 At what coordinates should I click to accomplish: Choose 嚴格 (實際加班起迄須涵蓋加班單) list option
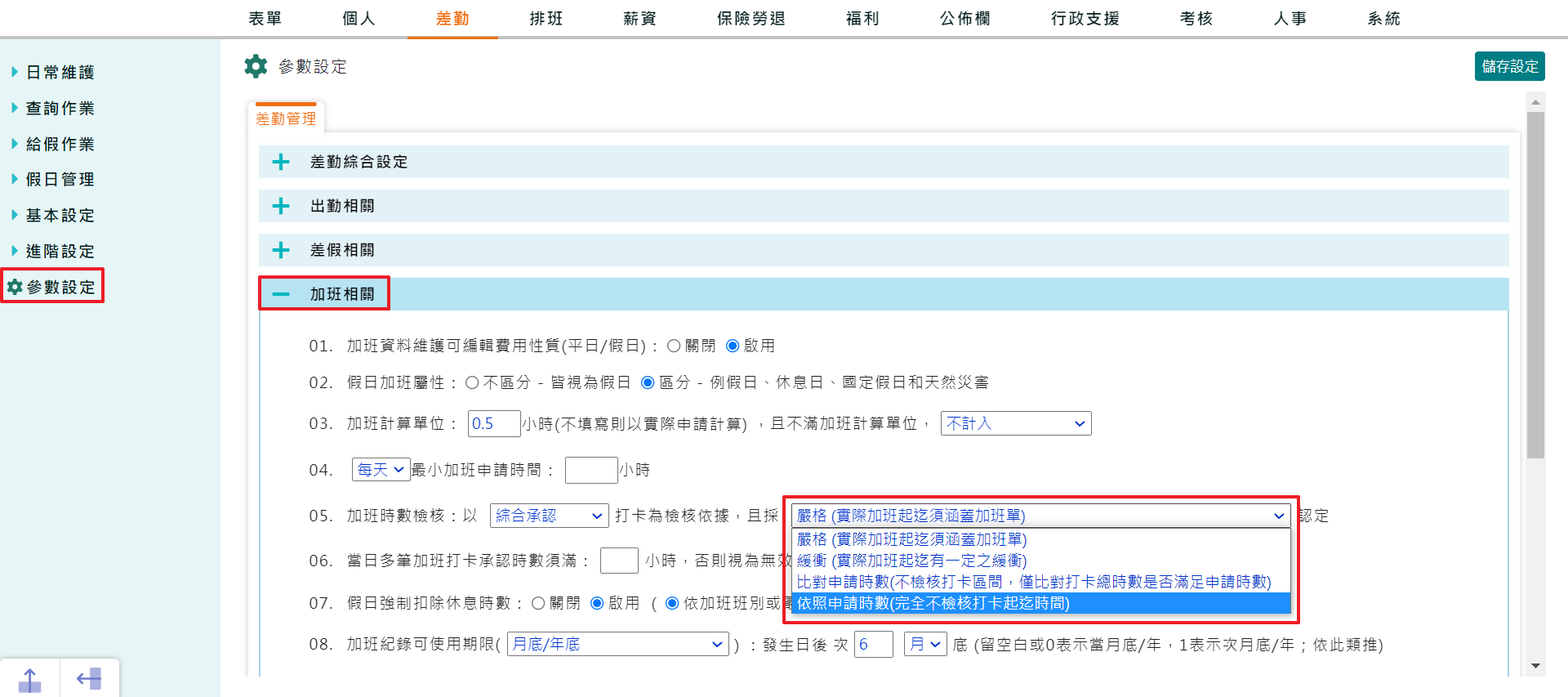1040,539
